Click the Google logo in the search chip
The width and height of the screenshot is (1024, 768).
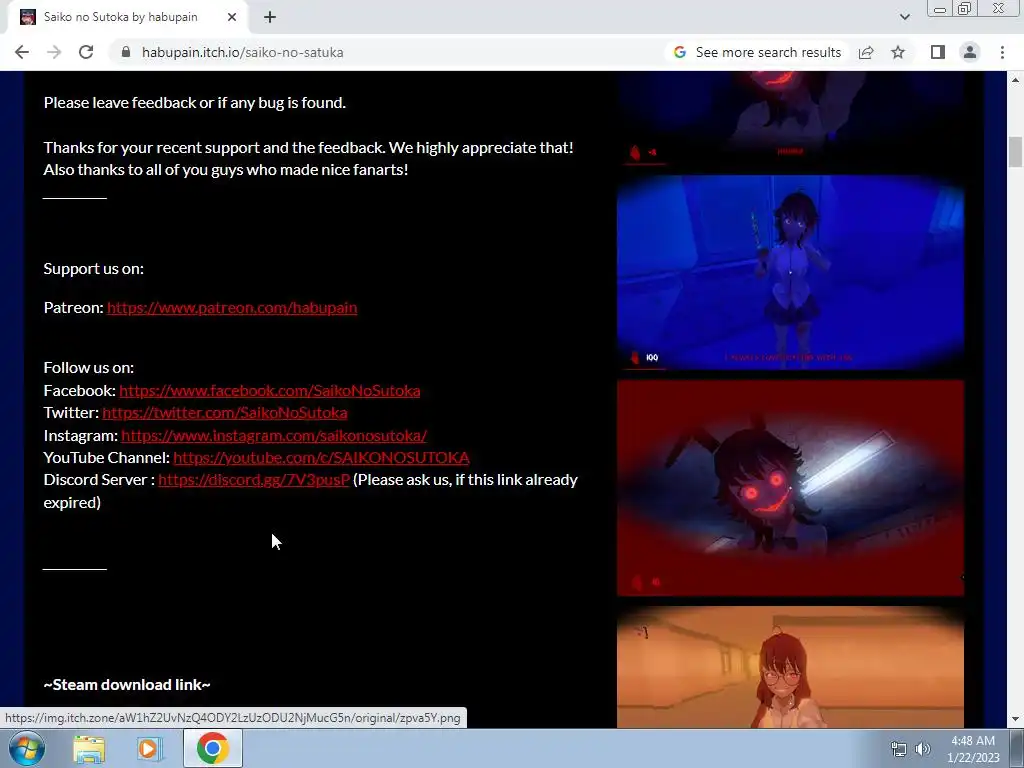[x=680, y=52]
